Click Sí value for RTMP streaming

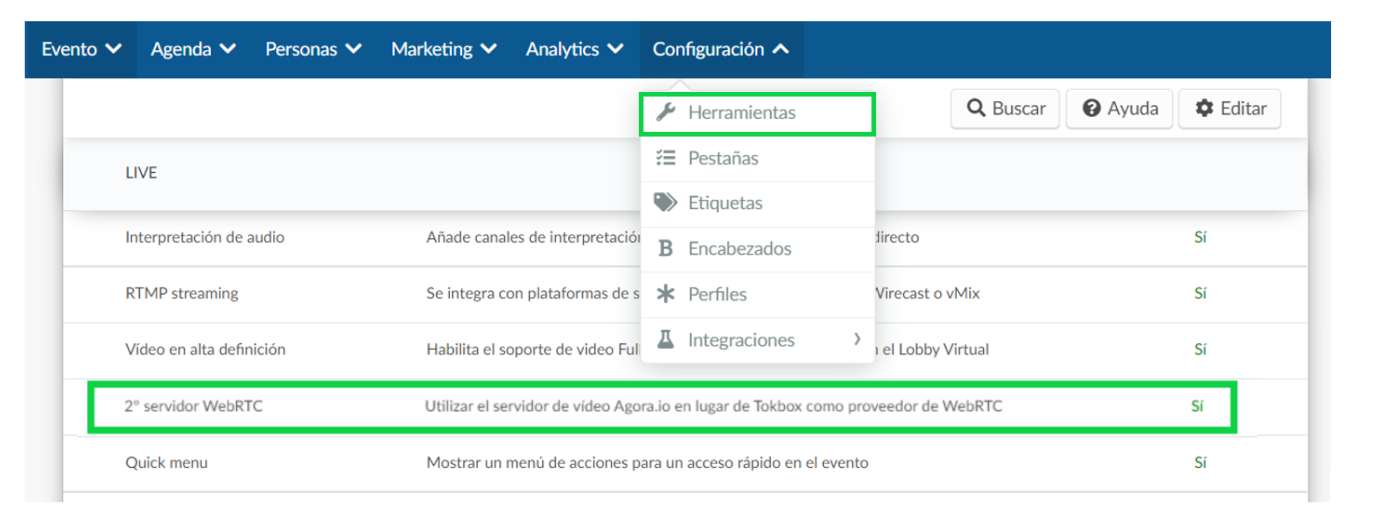click(x=1200, y=294)
